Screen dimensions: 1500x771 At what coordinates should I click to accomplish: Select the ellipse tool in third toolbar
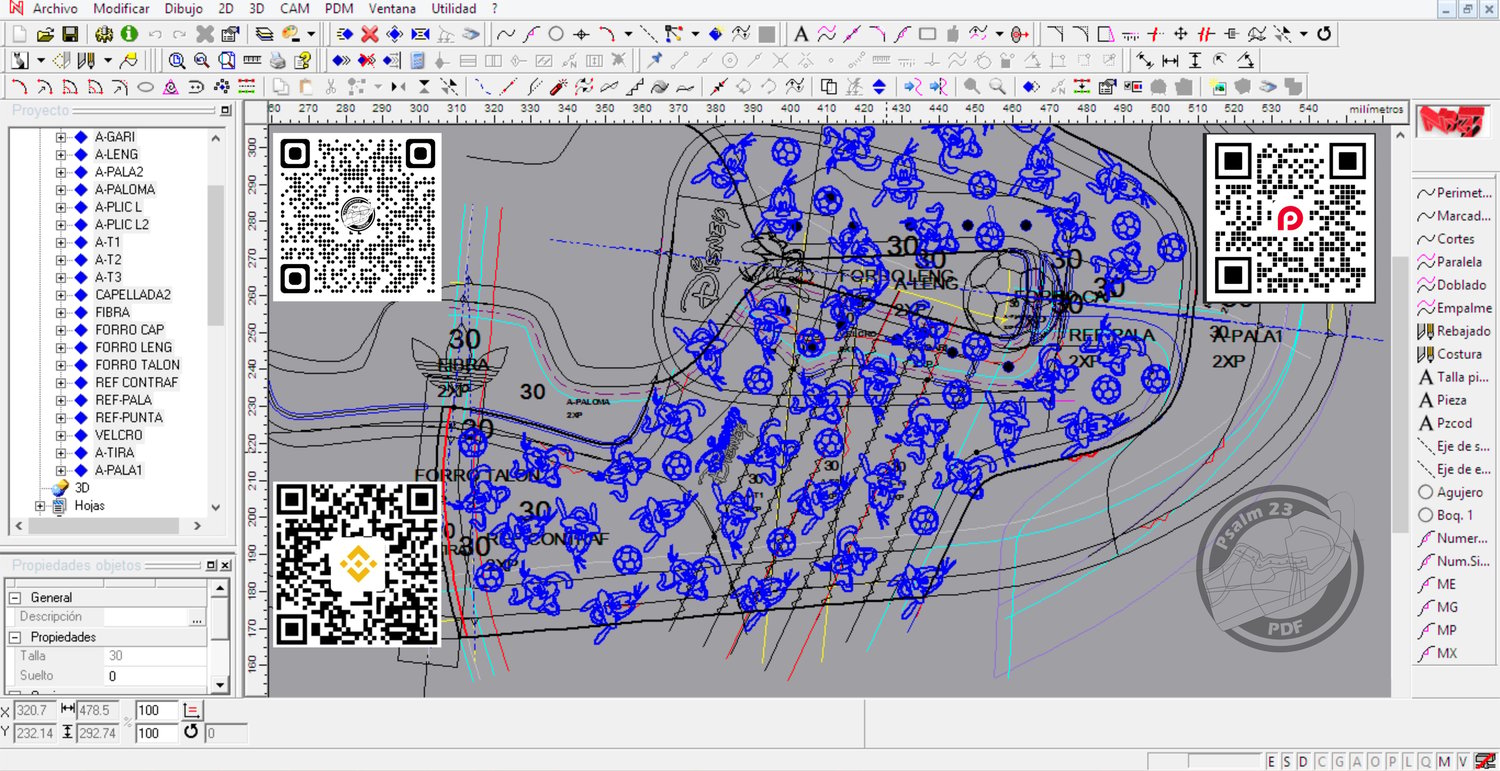pos(145,86)
